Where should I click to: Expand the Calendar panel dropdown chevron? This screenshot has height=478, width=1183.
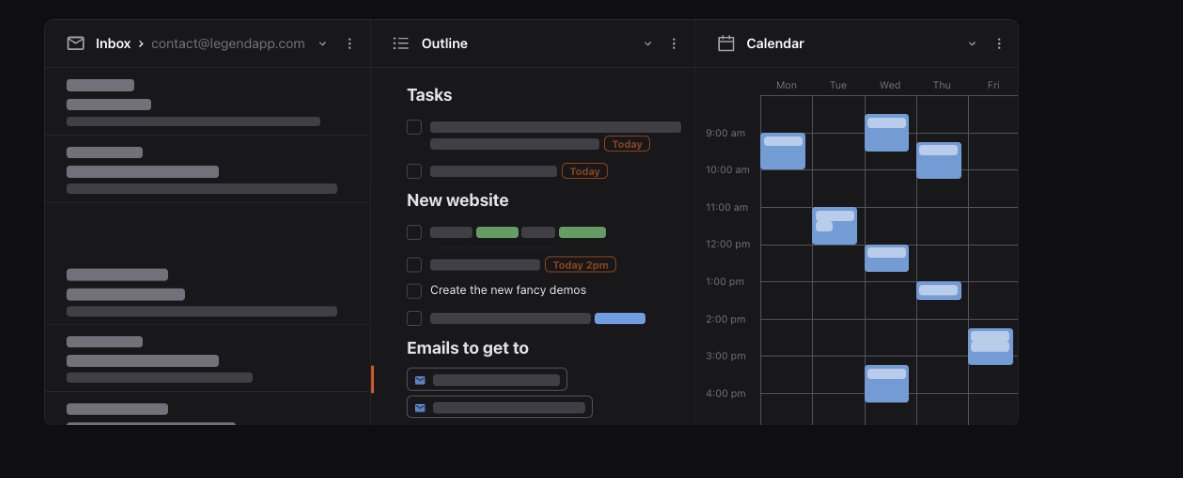[x=972, y=44]
